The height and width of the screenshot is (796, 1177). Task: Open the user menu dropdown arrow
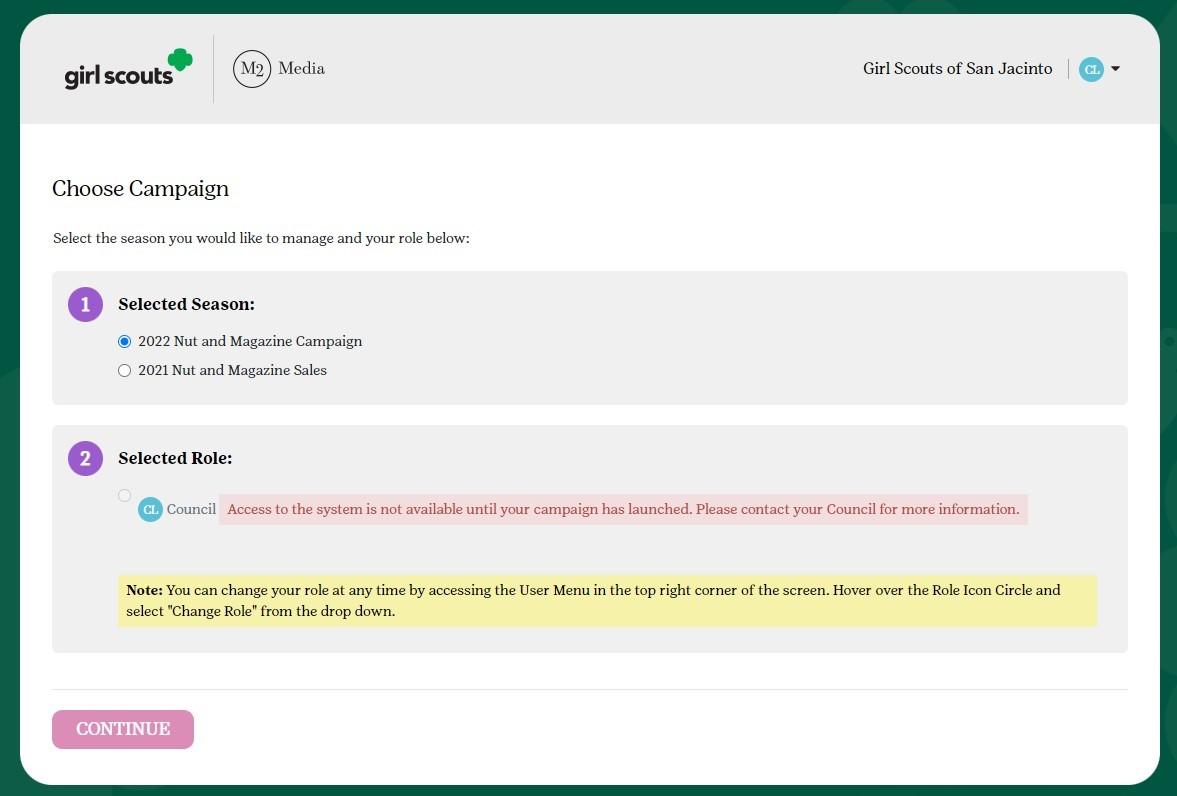click(x=1115, y=69)
